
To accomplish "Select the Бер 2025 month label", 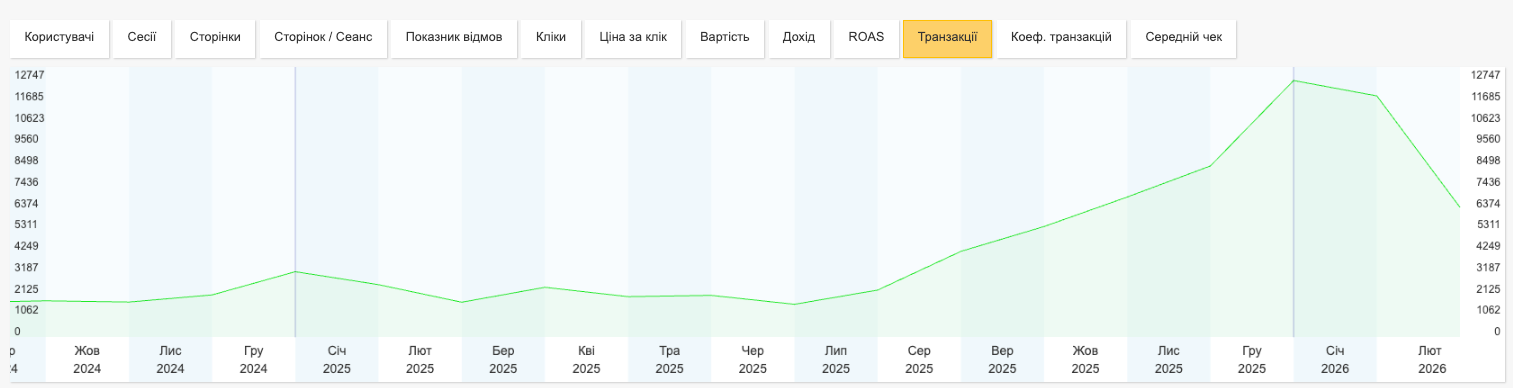I will click(x=503, y=360).
